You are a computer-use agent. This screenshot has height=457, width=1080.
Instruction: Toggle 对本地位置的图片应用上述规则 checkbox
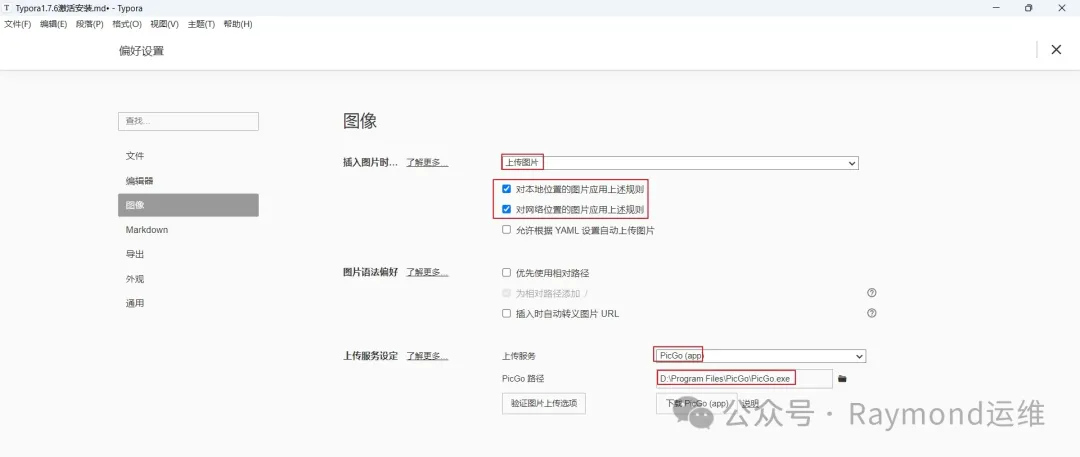(x=506, y=189)
